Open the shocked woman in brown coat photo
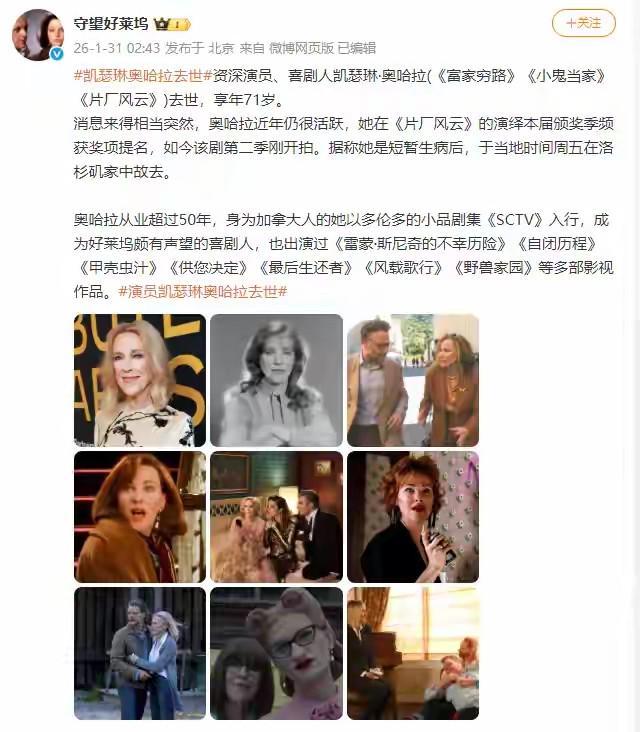The image size is (640, 732). point(140,517)
